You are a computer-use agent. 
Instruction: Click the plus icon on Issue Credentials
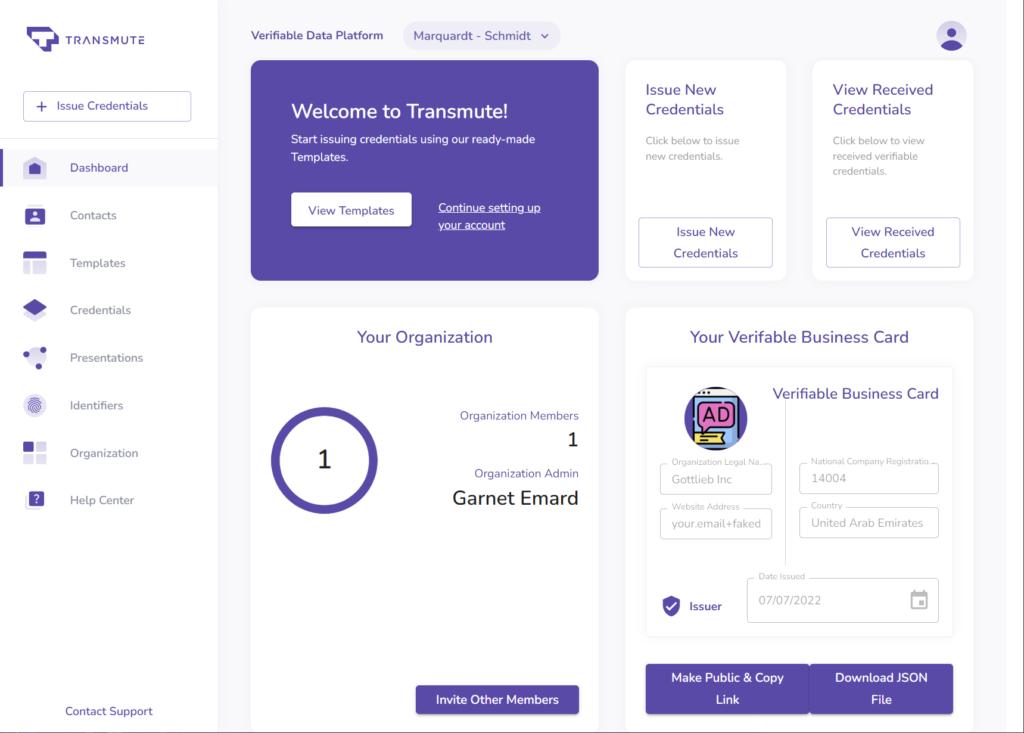(x=41, y=106)
